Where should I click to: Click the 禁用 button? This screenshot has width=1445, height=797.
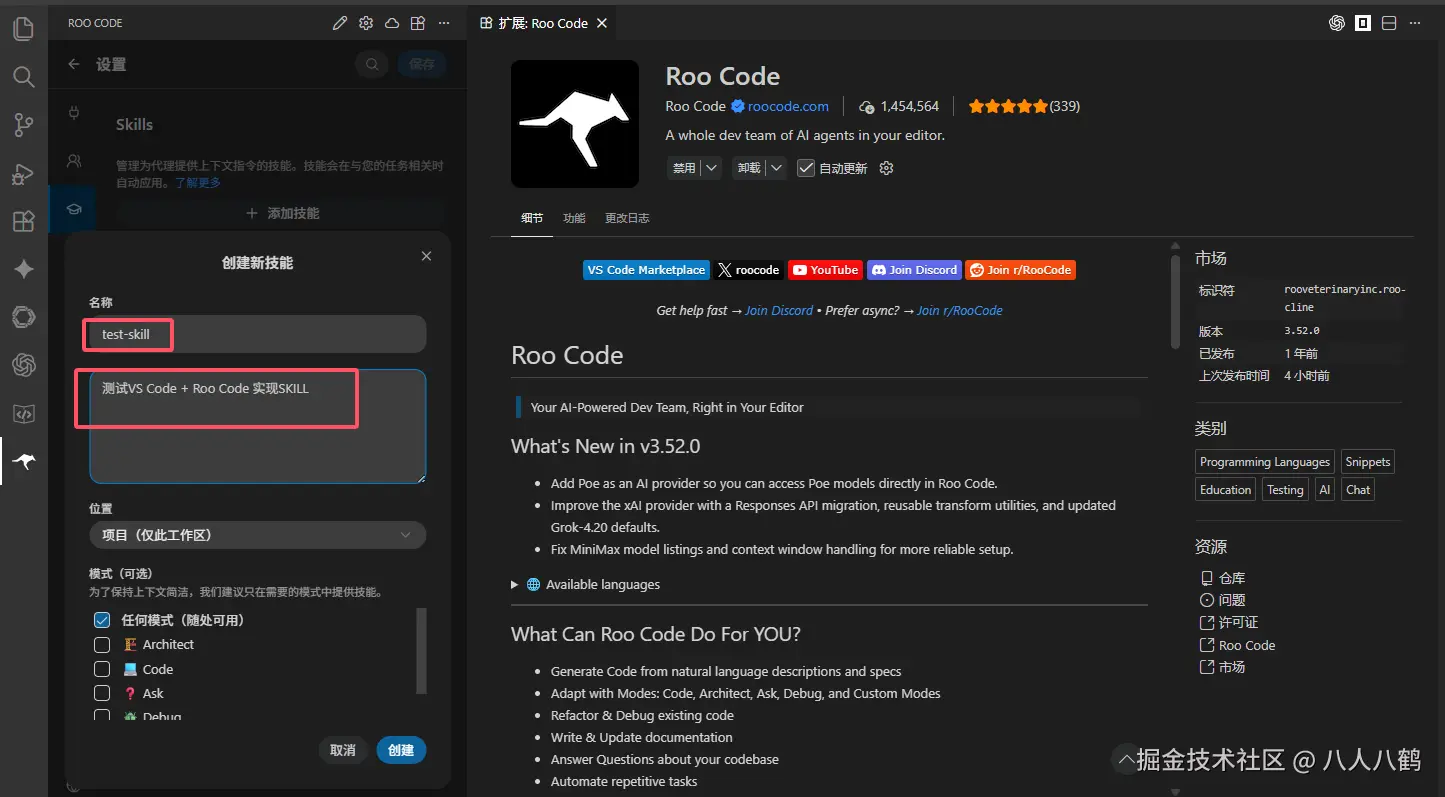(x=684, y=168)
